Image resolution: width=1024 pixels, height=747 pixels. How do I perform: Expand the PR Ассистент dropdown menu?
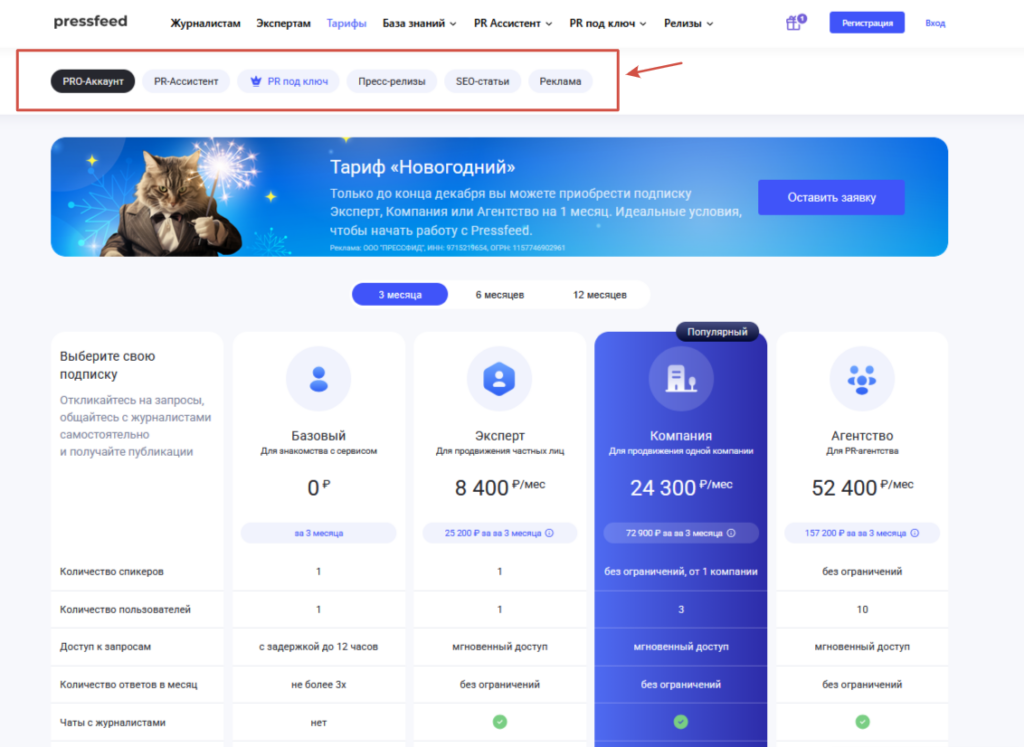coord(513,24)
